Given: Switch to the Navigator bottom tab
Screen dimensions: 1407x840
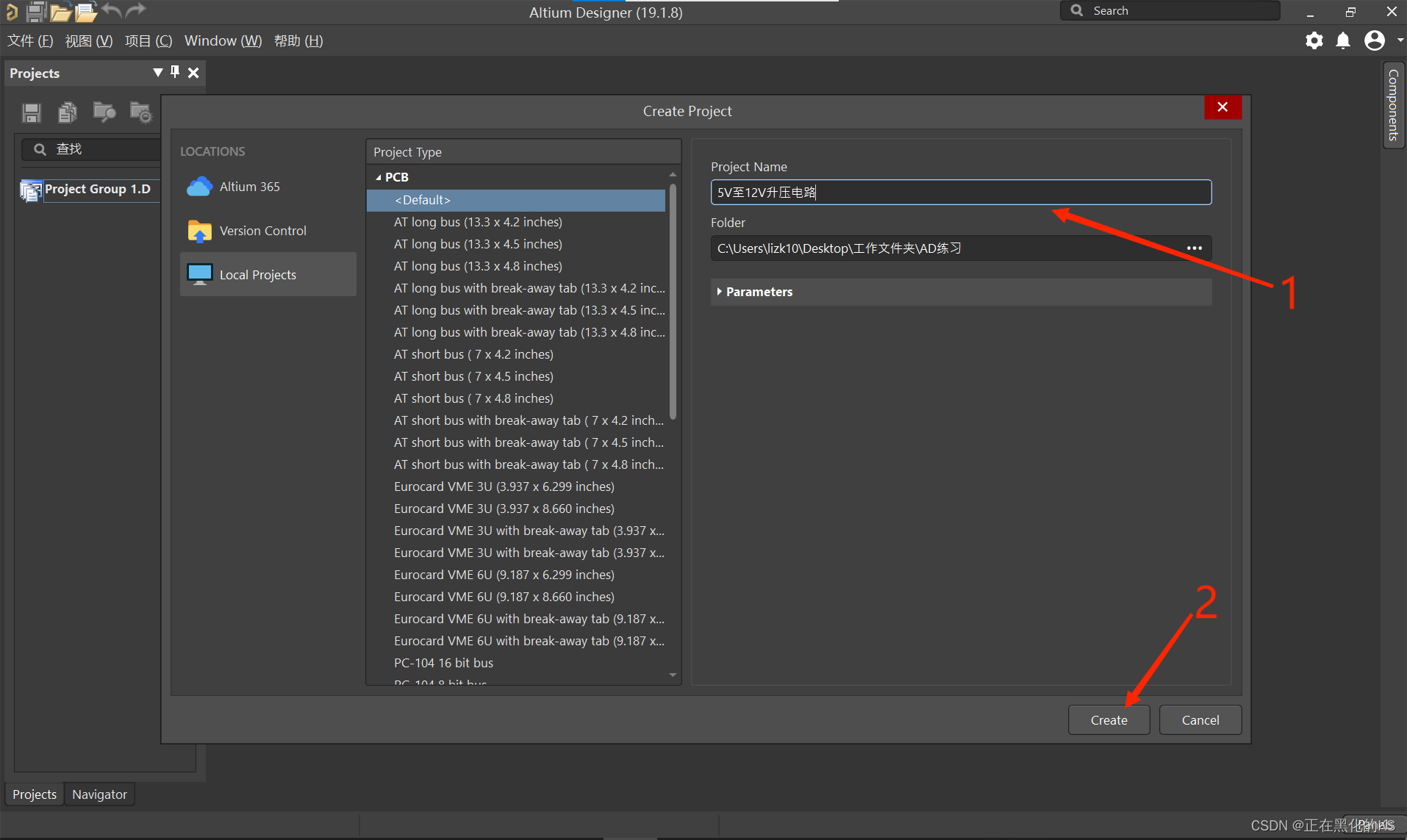Looking at the screenshot, I should click(x=99, y=794).
